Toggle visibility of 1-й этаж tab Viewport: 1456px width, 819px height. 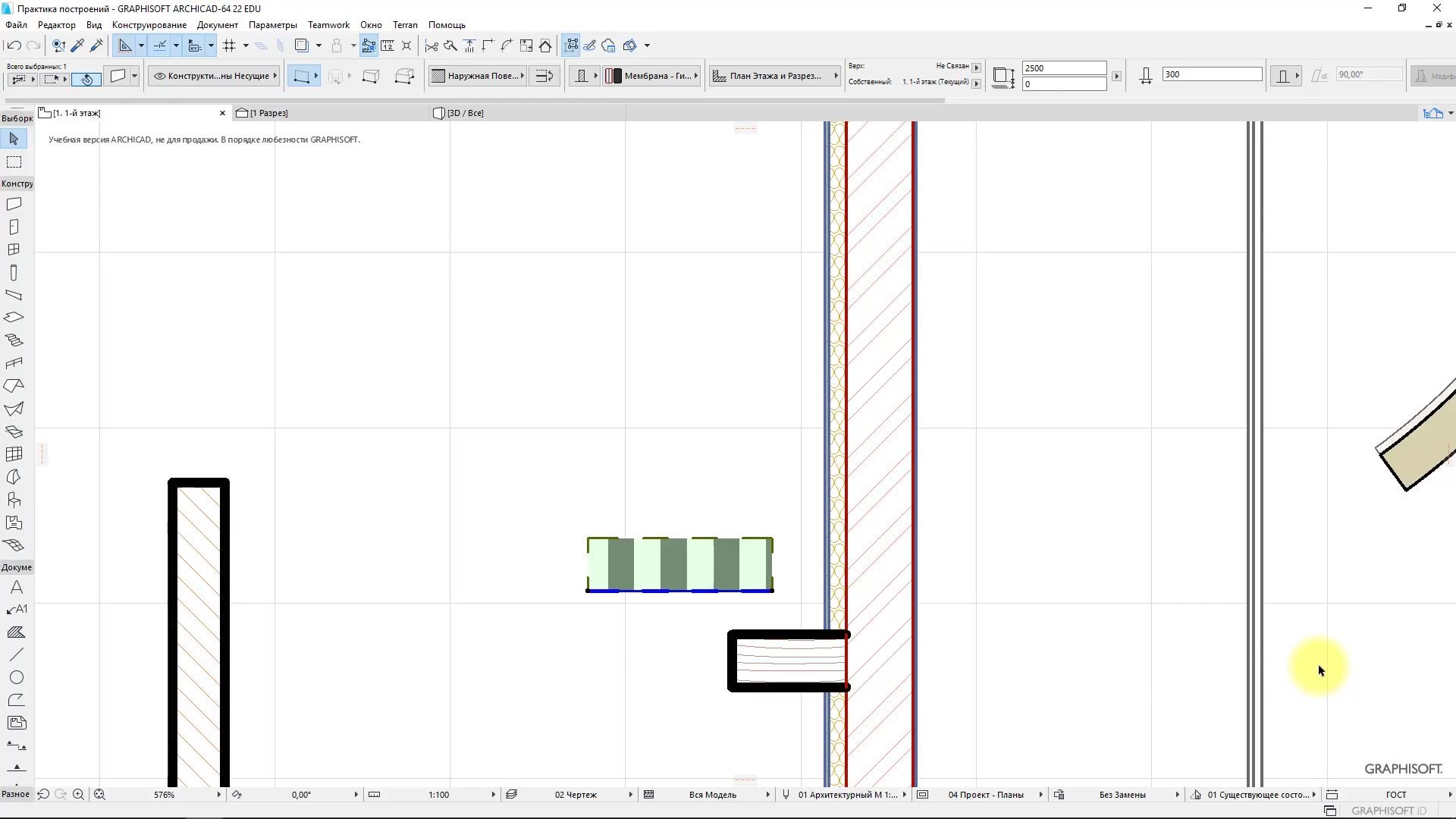[221, 112]
